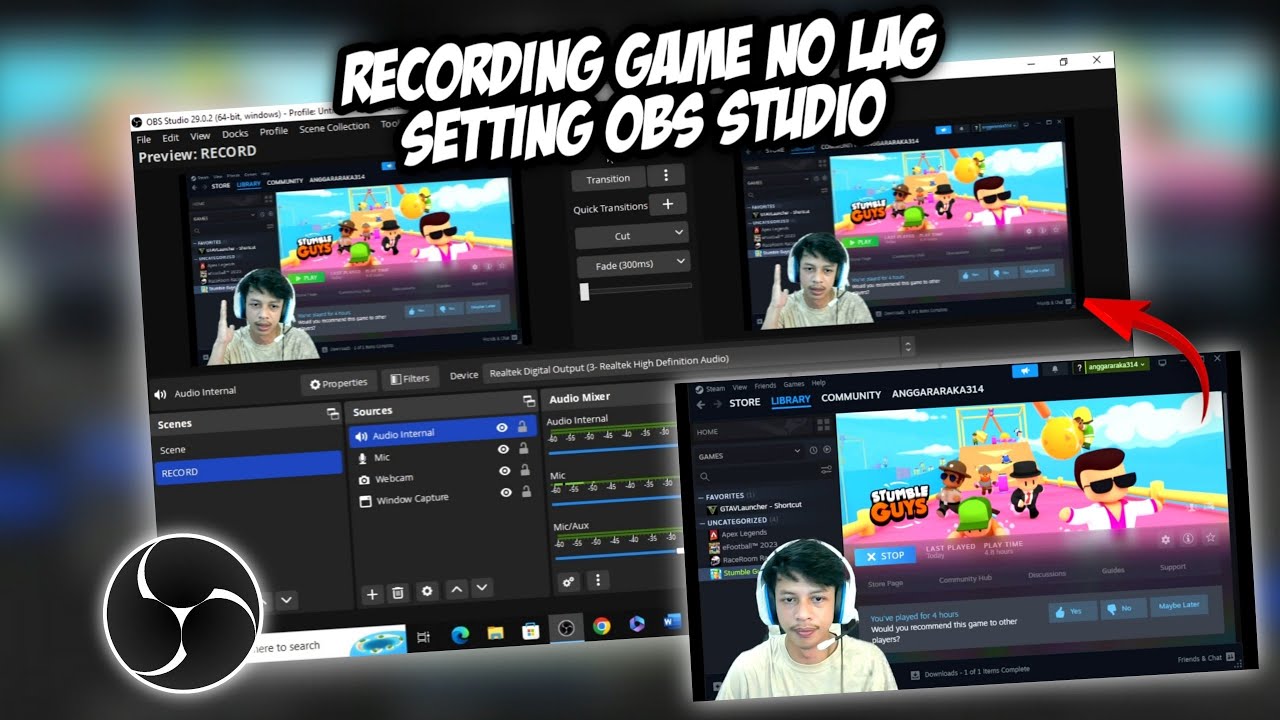Open OBS File menu
The width and height of the screenshot is (1280, 720).
tap(144, 139)
